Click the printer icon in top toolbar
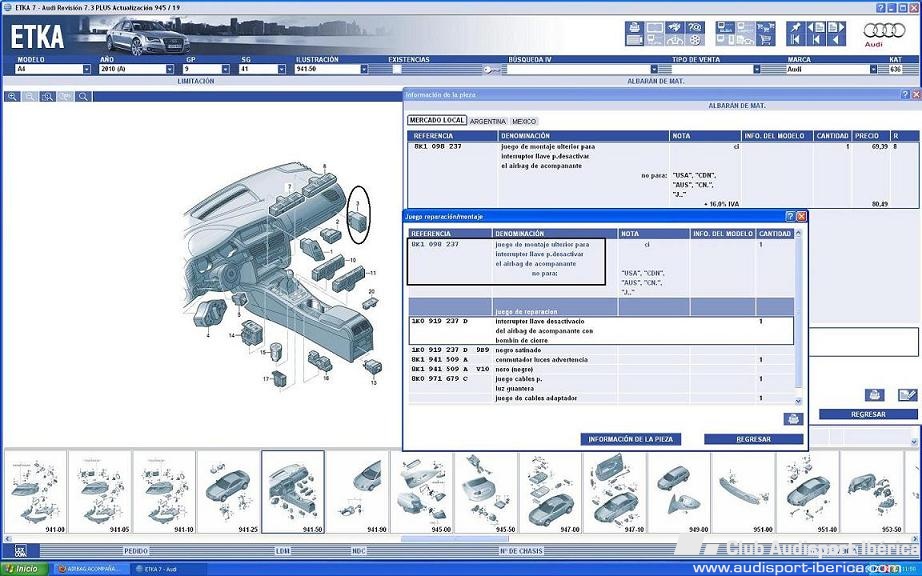 click(x=634, y=27)
